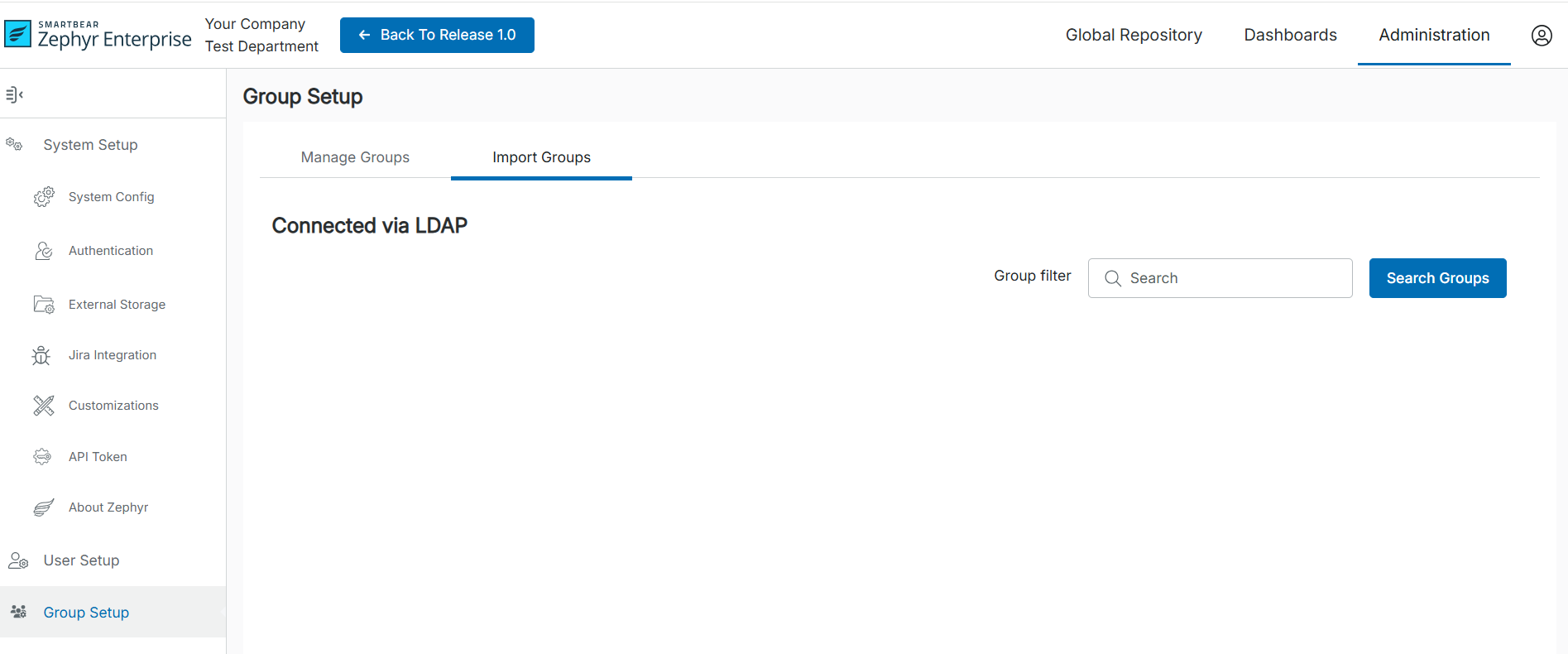Select the Import Groups tab
Screen dimensions: 1568x654
541,157
